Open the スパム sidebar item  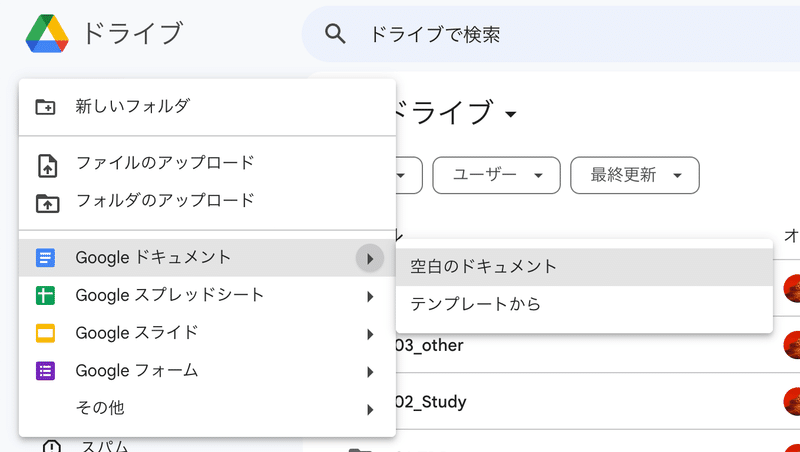tap(105, 446)
